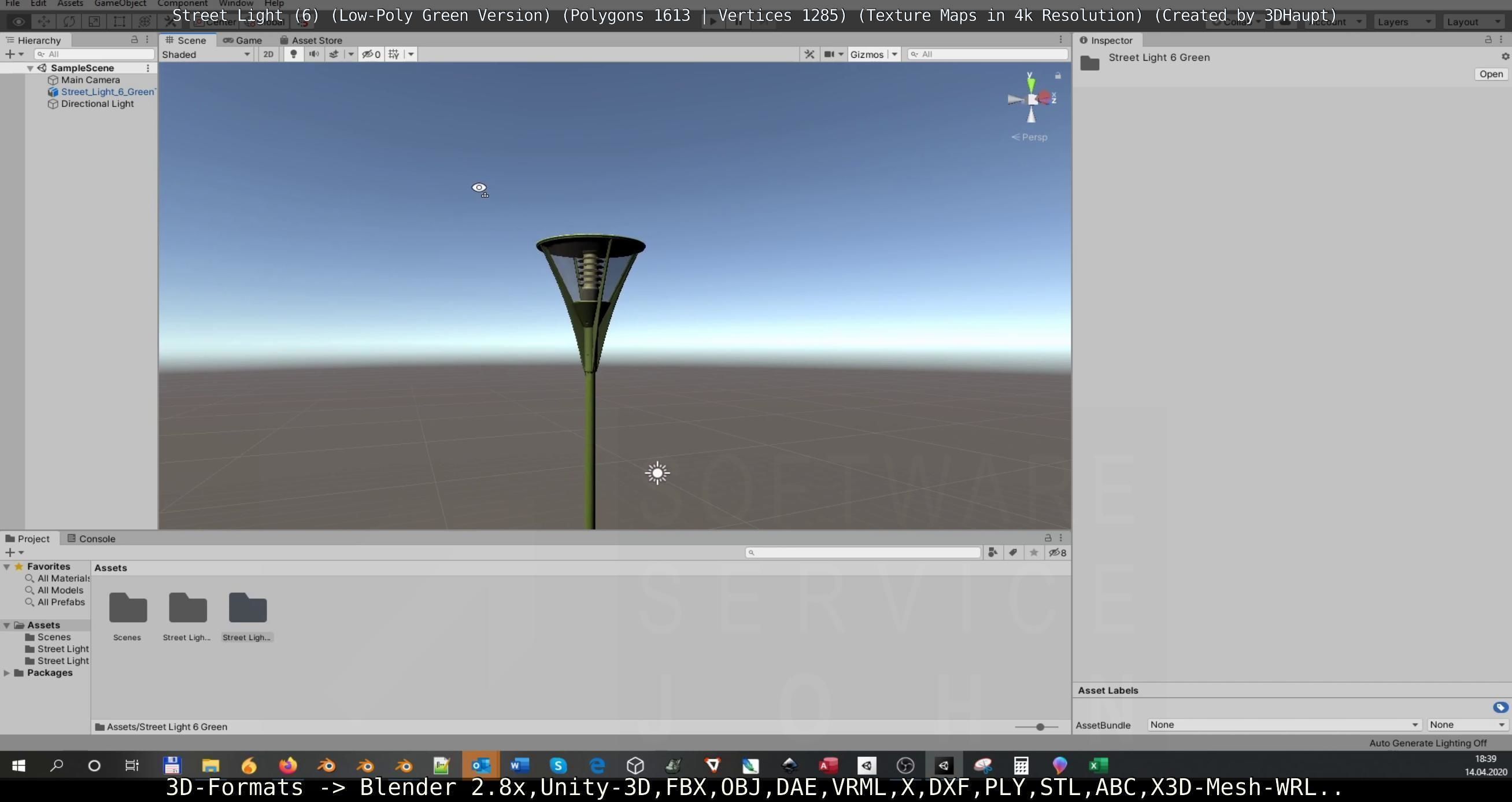Open the Console tab
This screenshot has width=1512, height=802.
click(91, 538)
